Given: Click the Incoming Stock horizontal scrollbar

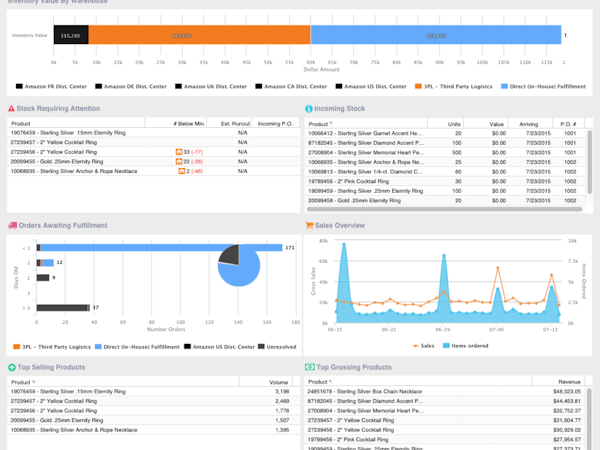Looking at the screenshot, I should 445,209.
